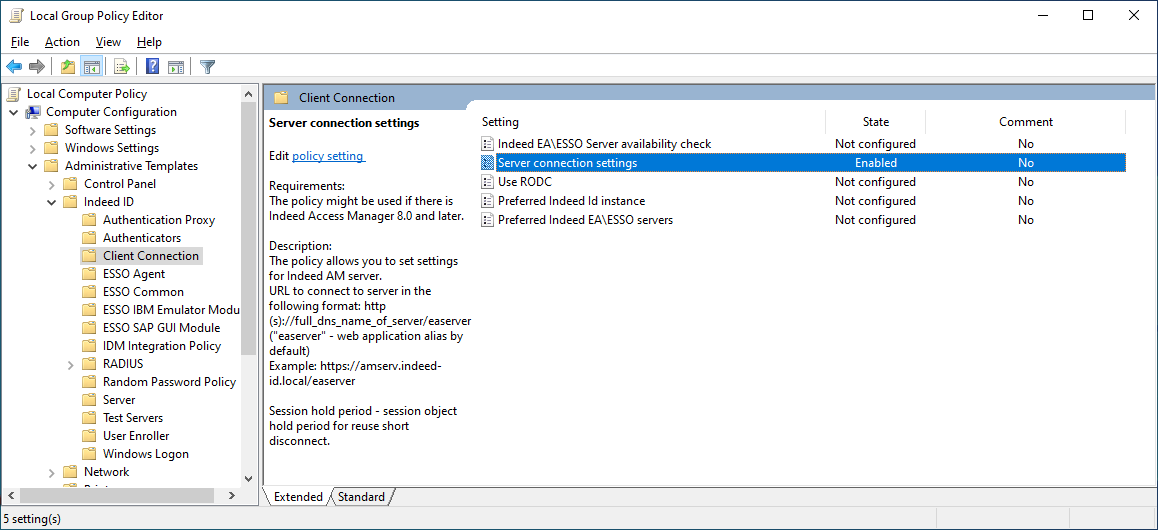This screenshot has width=1158, height=530.
Task: Select the ESSO Agent folder in tree
Action: pyautogui.click(x=133, y=274)
